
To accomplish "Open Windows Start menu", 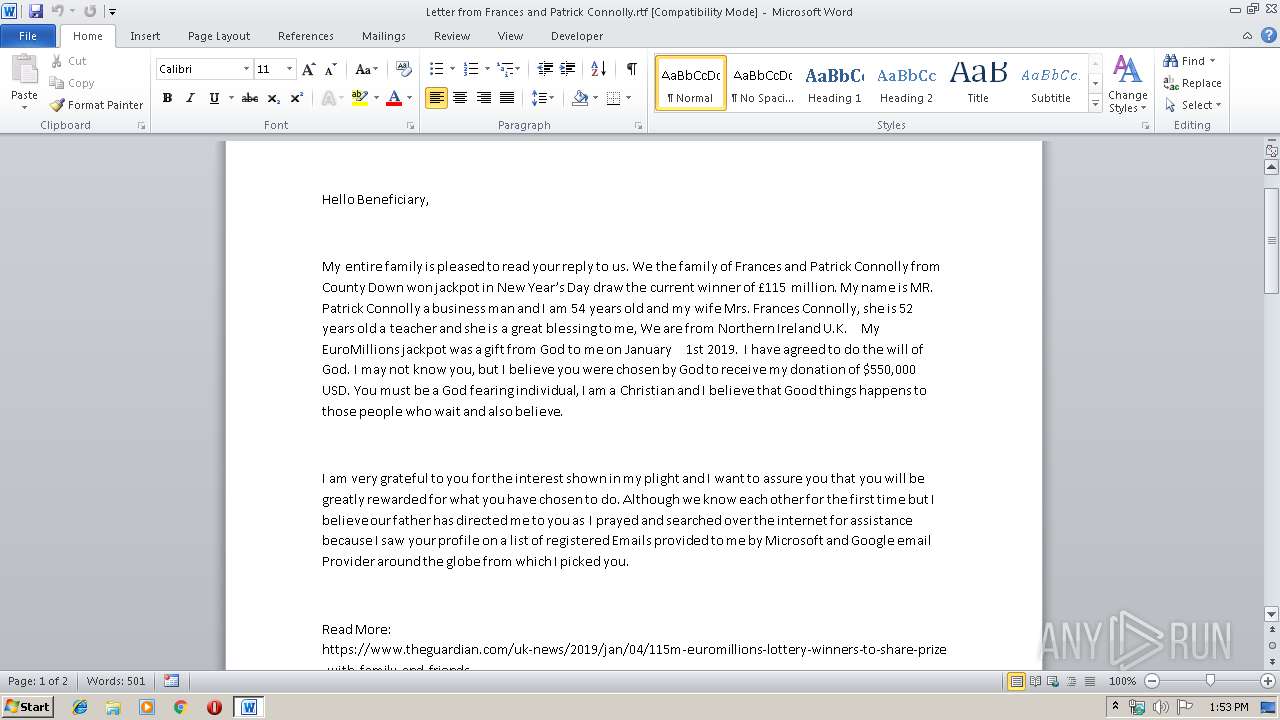I will point(27,706).
